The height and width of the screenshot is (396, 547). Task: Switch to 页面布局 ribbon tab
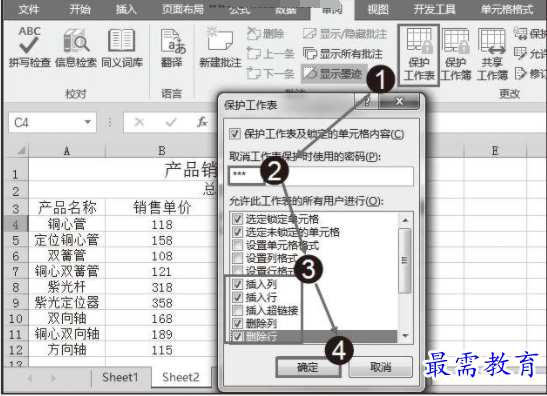183,9
